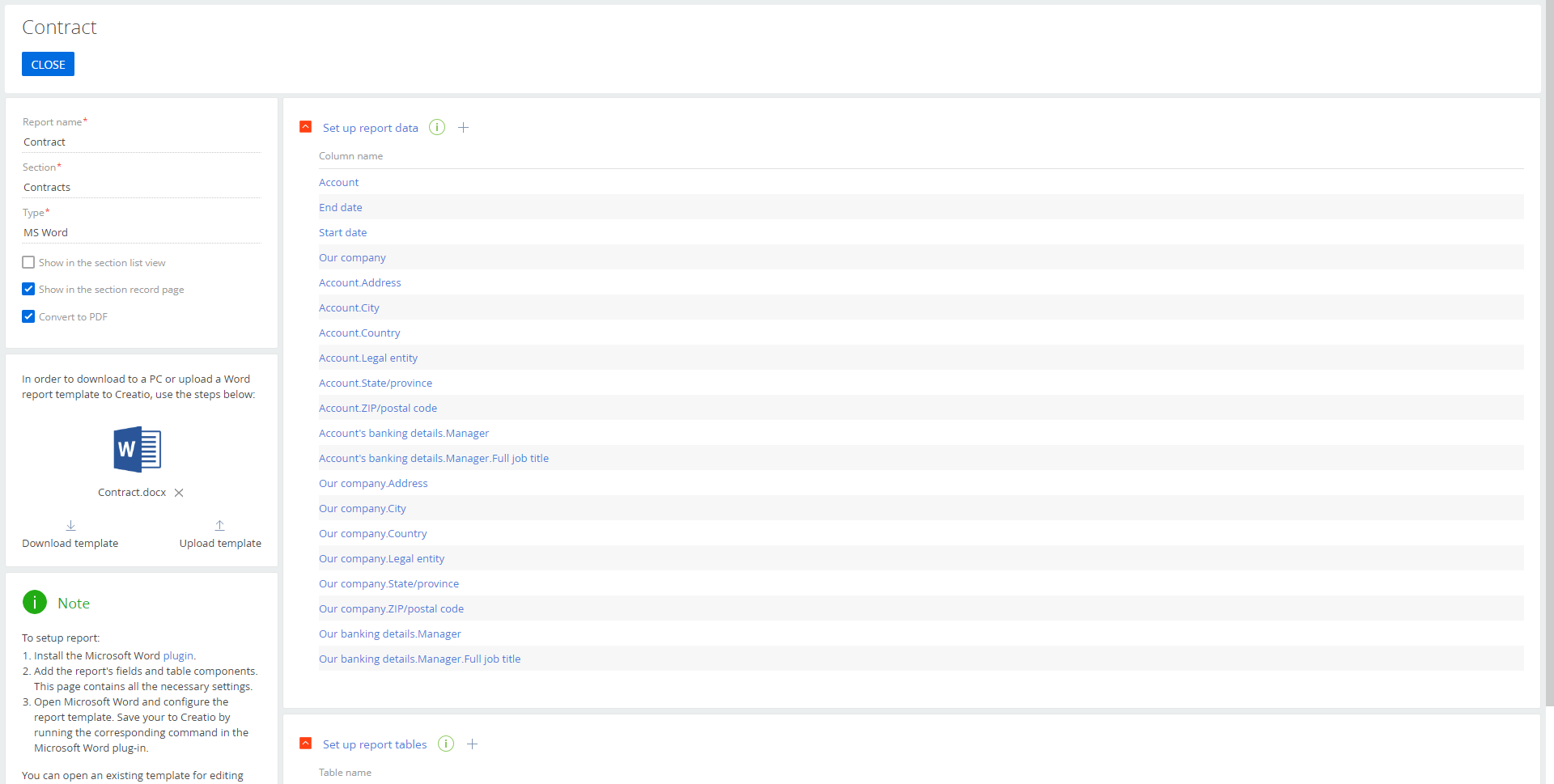
Task: Select Account.Legal entity column
Action: [368, 358]
